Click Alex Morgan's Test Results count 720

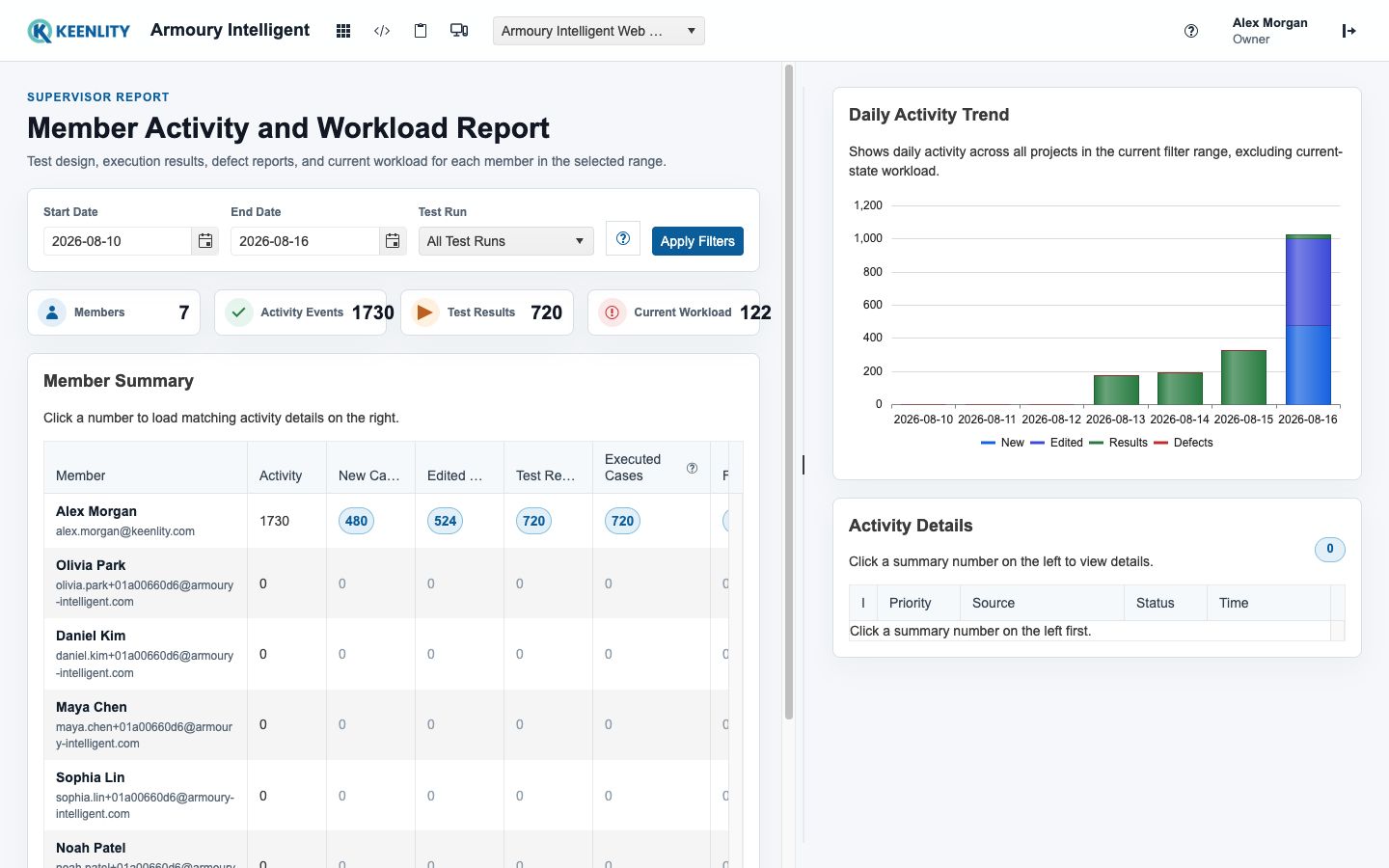click(x=533, y=521)
